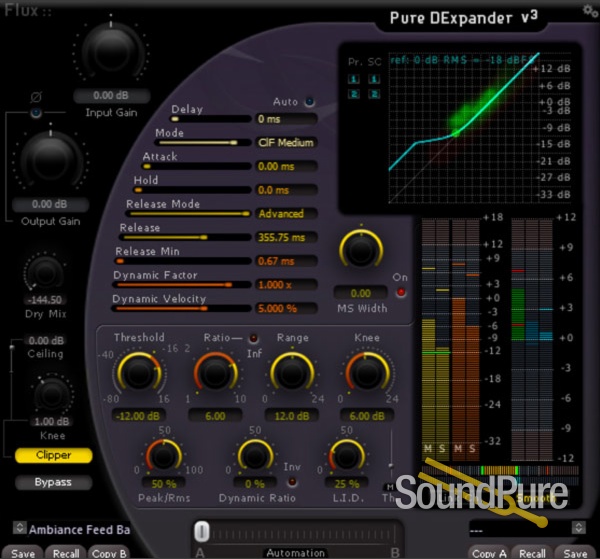
Task: Click the 0 ms delay value
Action: (x=286, y=119)
